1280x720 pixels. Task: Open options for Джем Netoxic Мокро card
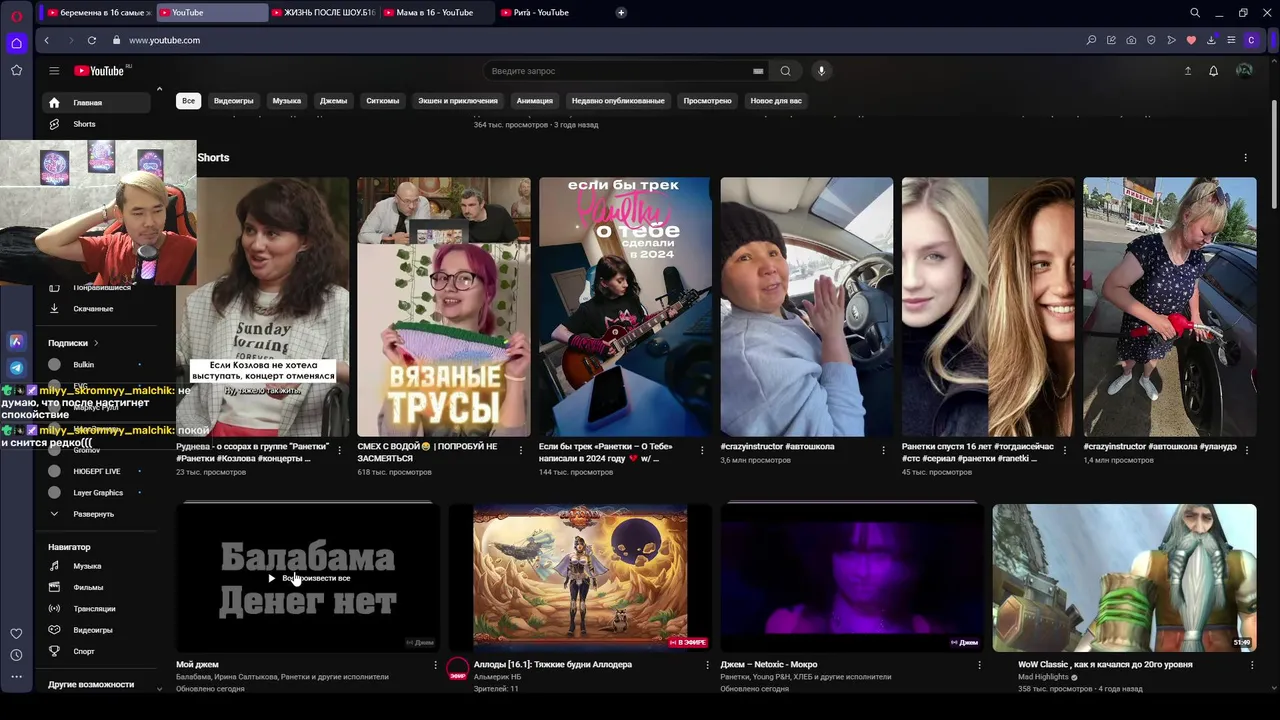pyautogui.click(x=979, y=665)
